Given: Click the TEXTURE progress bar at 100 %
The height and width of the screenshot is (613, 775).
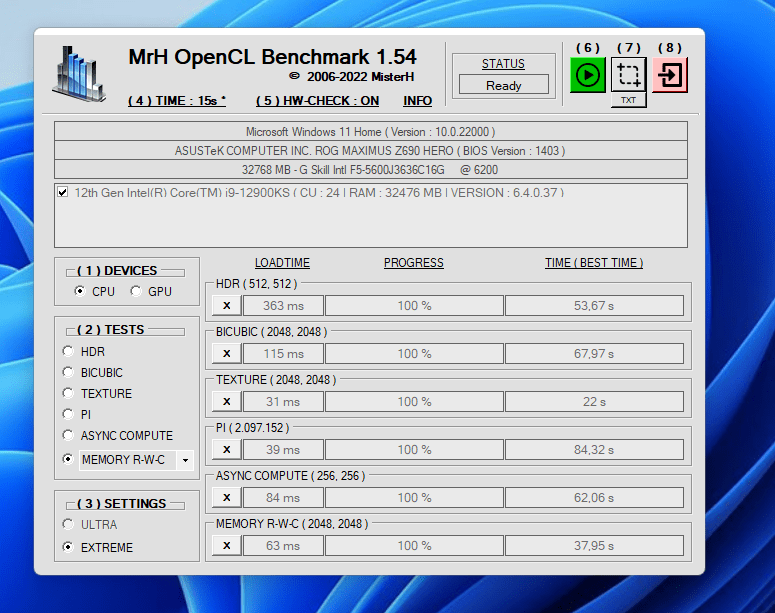Looking at the screenshot, I should coord(414,401).
